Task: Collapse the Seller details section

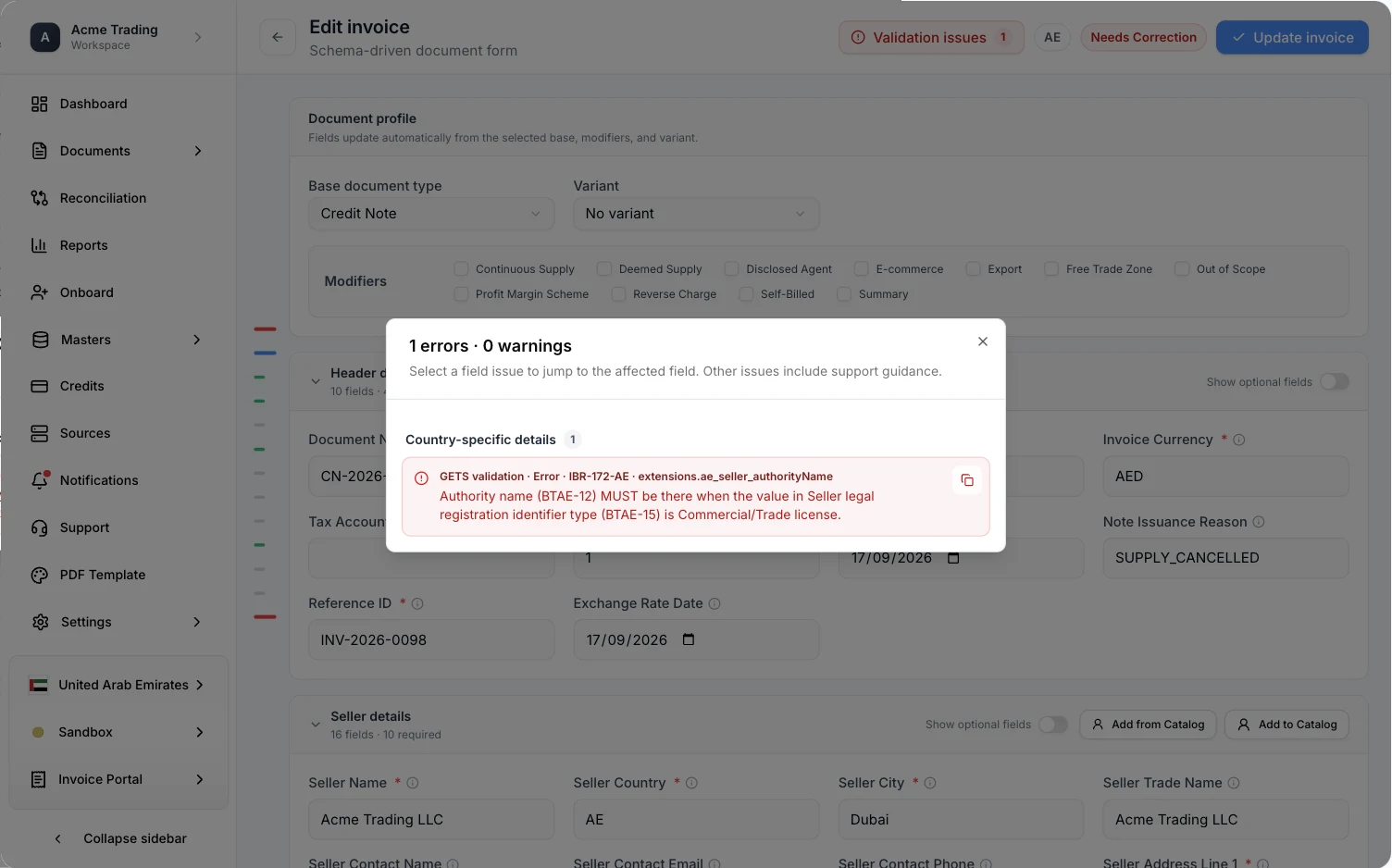Action: (316, 725)
